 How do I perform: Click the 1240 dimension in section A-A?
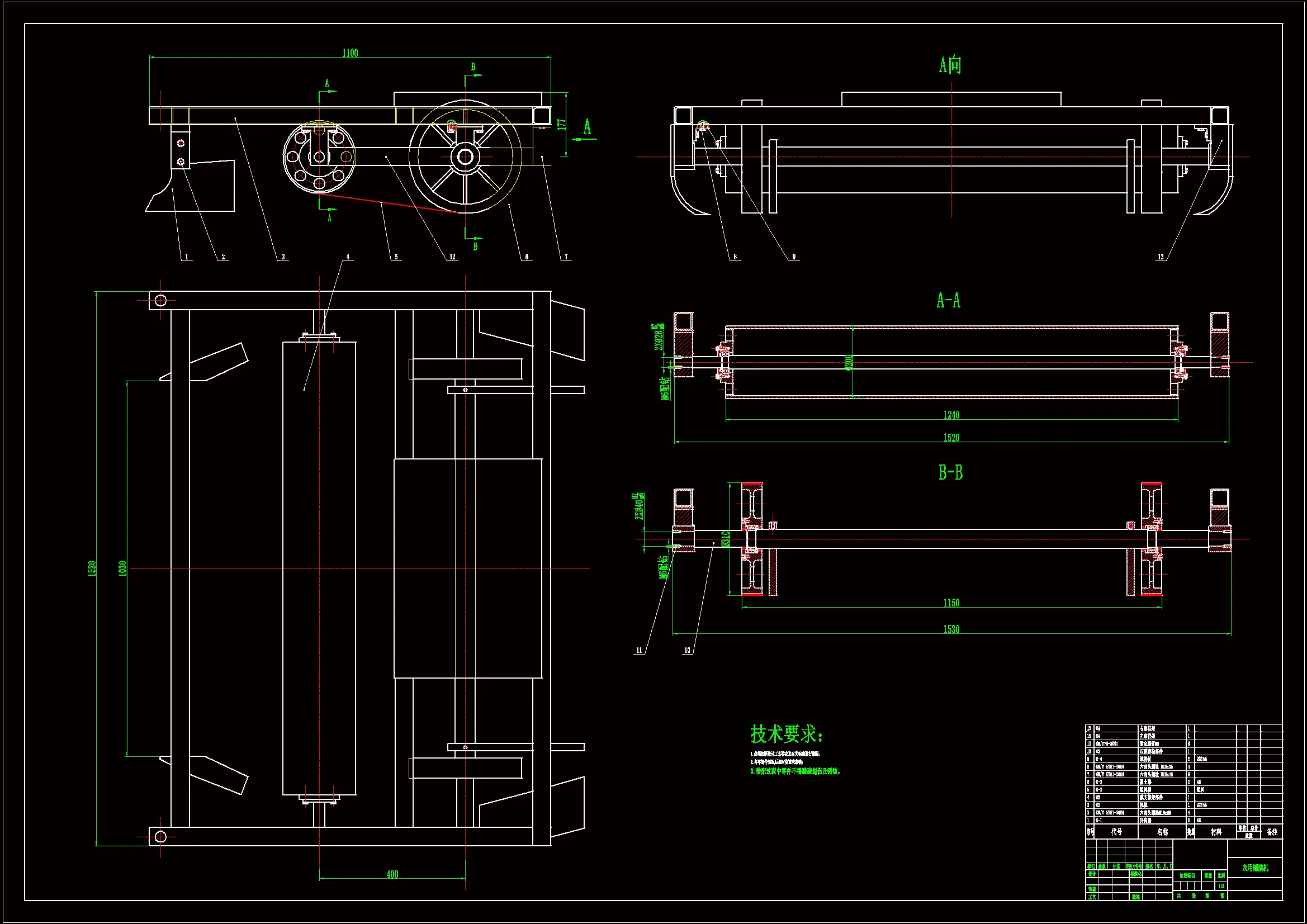[x=951, y=415]
